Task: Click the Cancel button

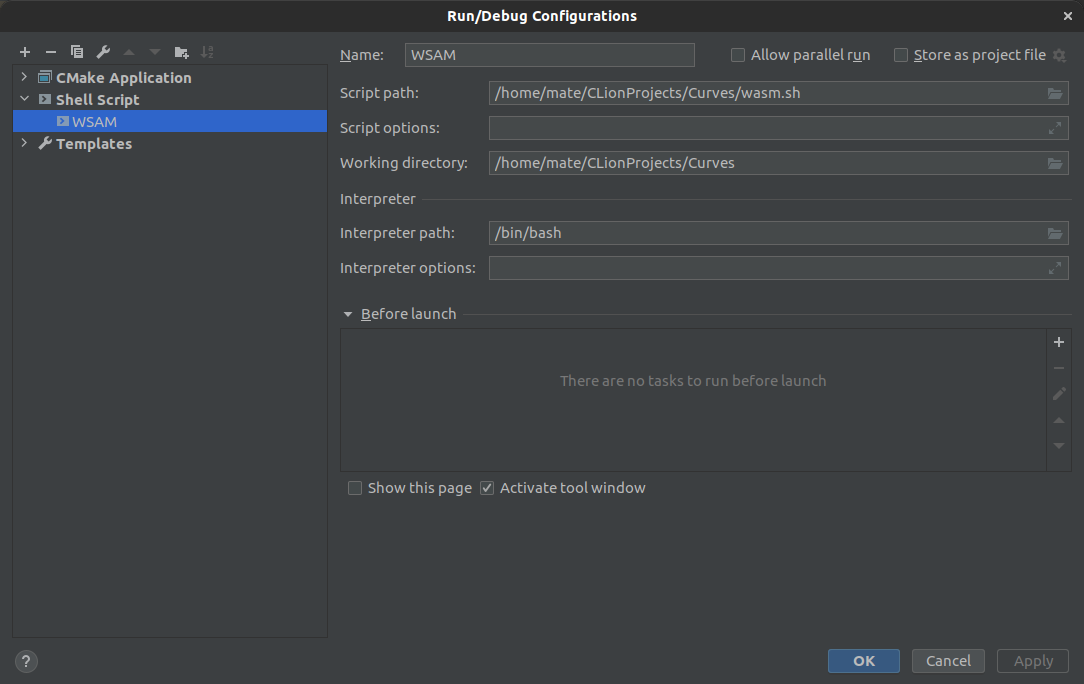Action: click(x=948, y=661)
